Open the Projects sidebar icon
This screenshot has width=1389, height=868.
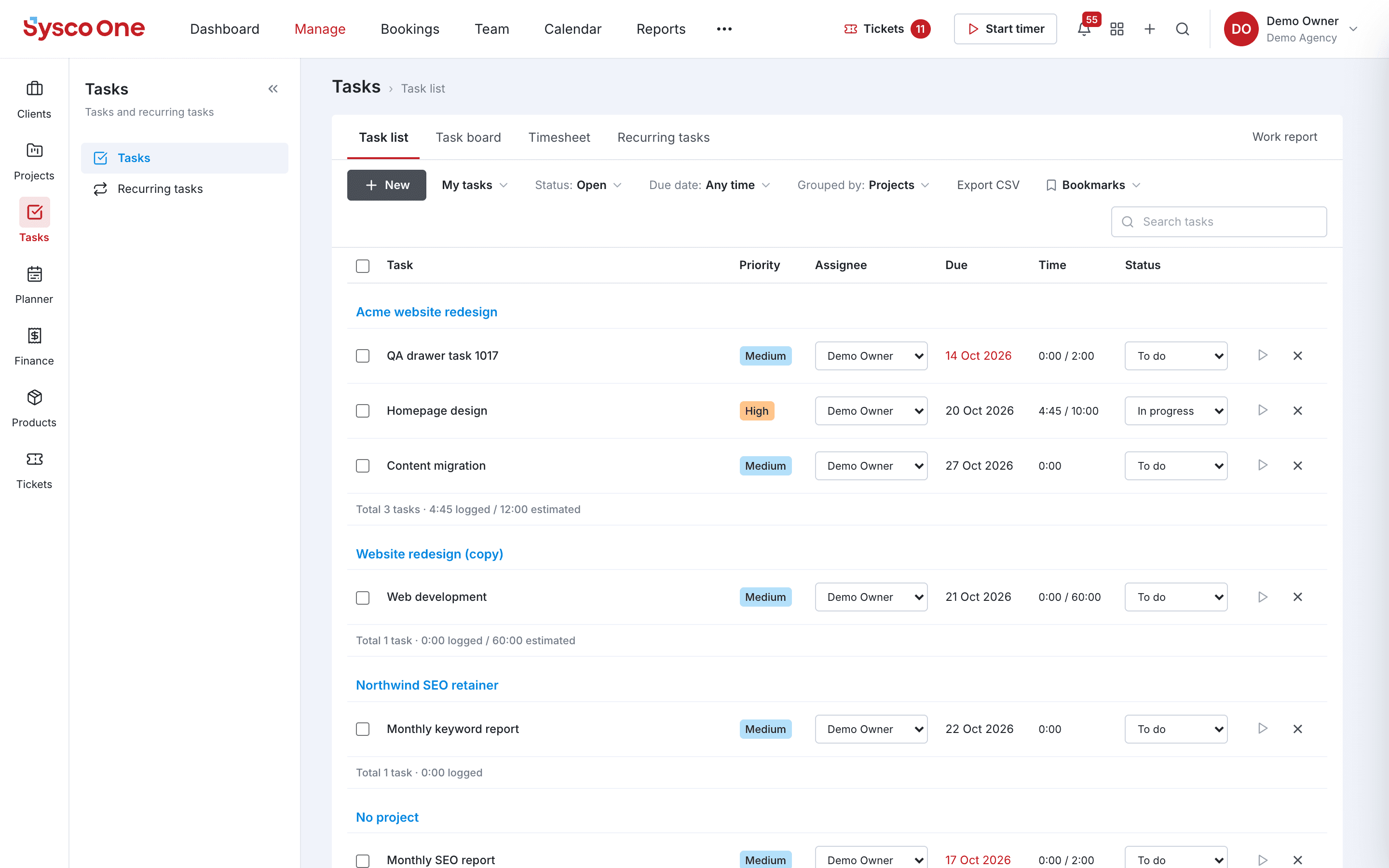(x=34, y=162)
